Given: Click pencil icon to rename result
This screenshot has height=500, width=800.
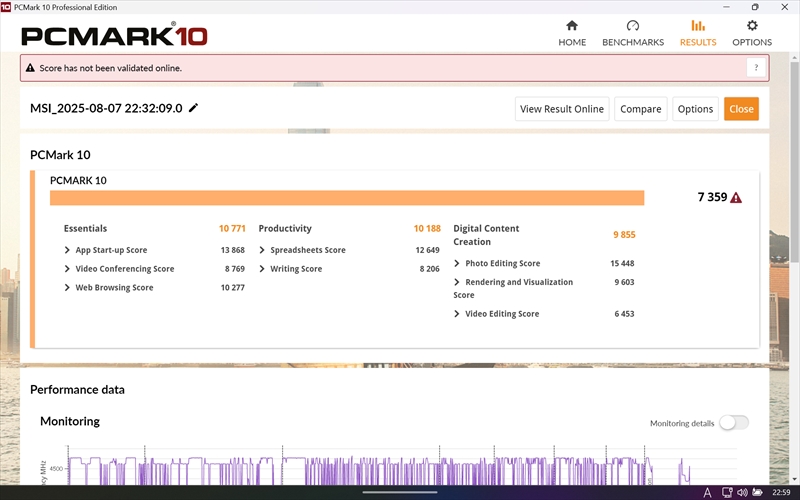Looking at the screenshot, I should pos(193,108).
